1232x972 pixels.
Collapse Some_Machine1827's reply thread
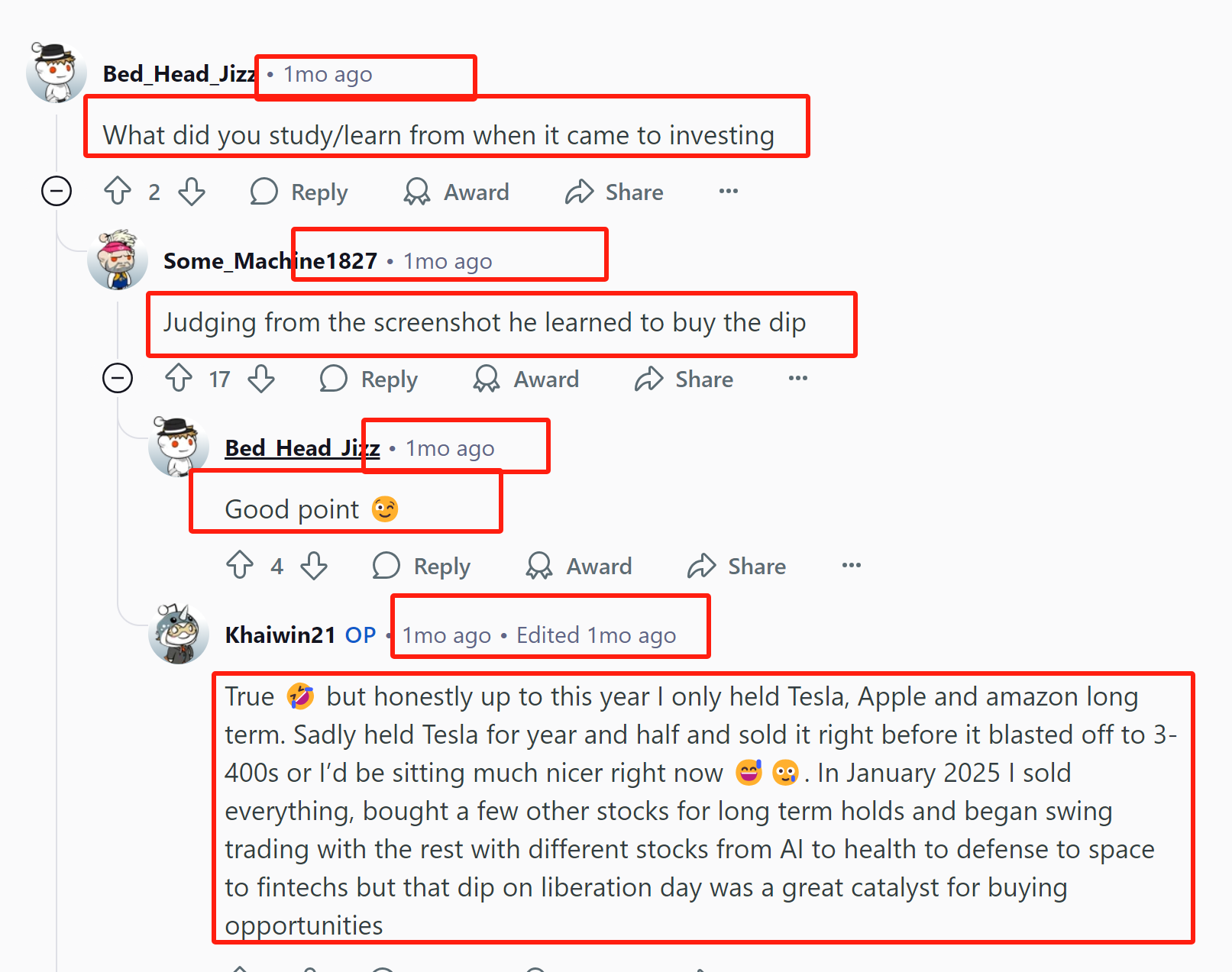[x=118, y=378]
